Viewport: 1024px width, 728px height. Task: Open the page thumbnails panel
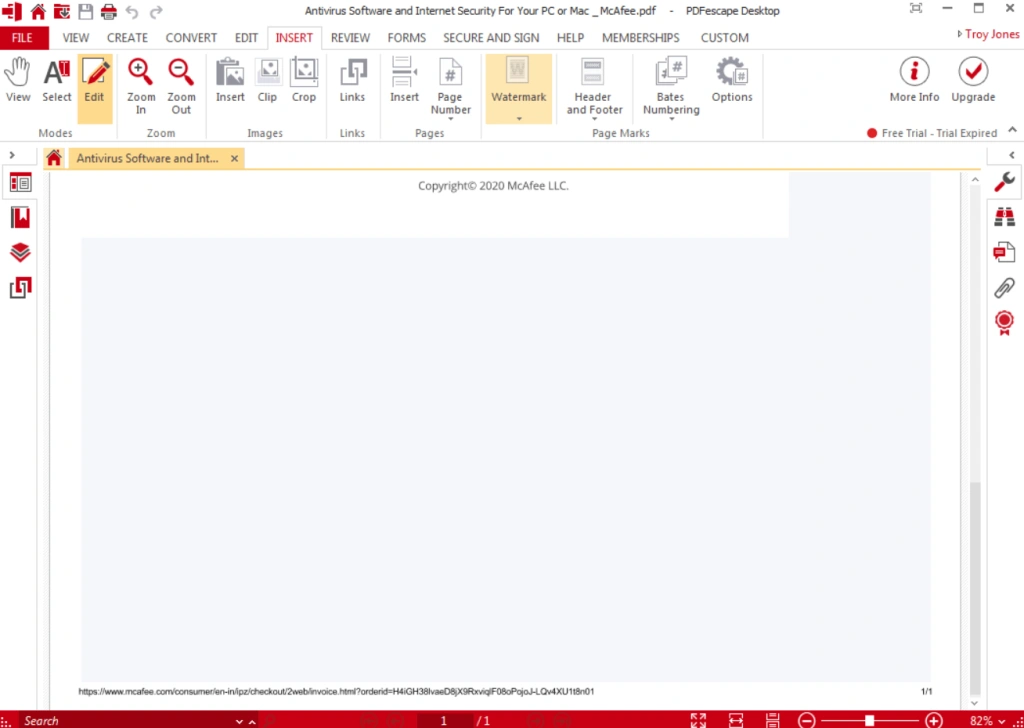[20, 183]
